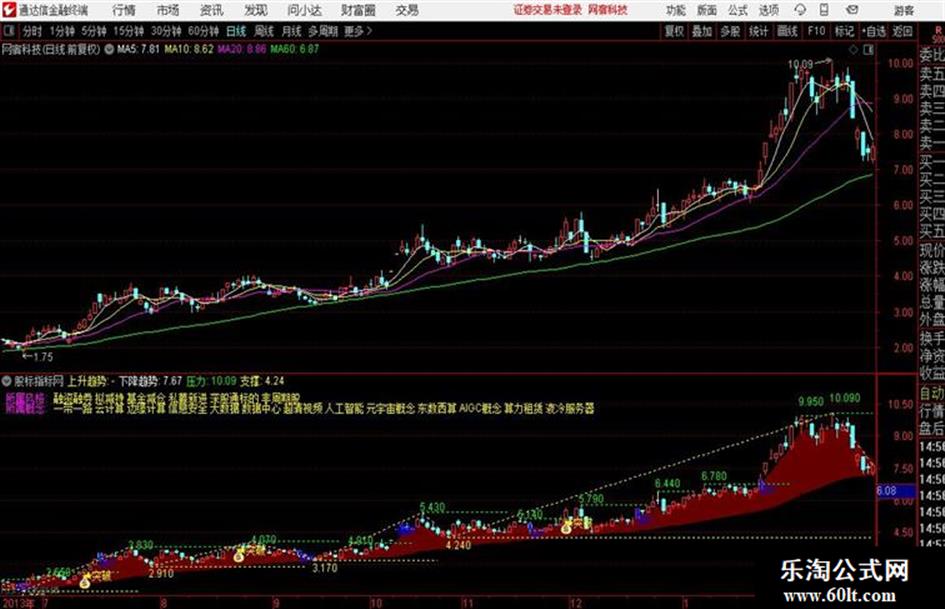Click the 返回 back button
The height and width of the screenshot is (609, 945).
pos(902,31)
